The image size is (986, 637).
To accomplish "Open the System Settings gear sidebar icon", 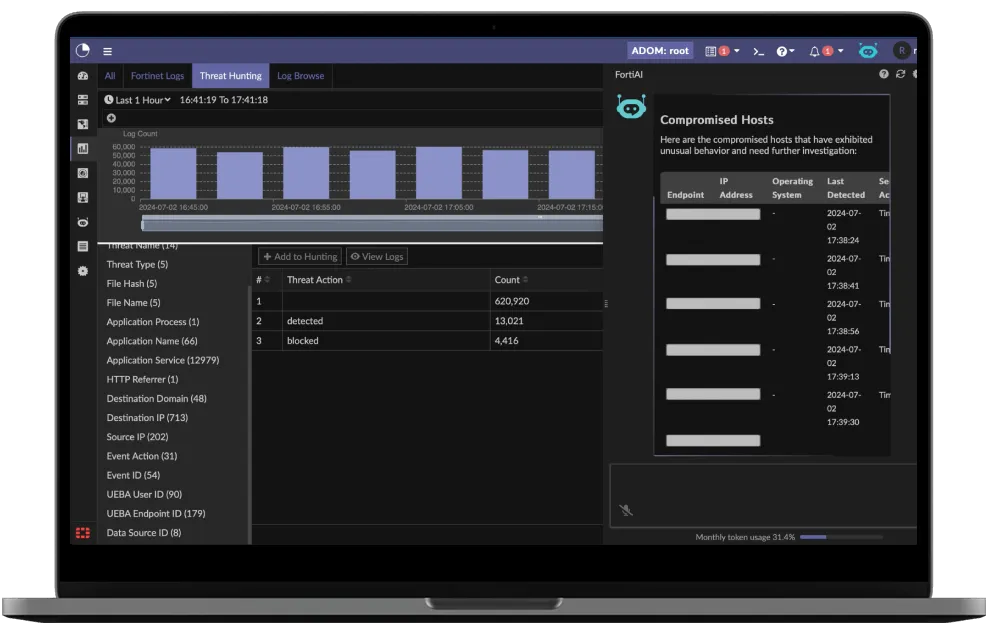I will (x=83, y=271).
